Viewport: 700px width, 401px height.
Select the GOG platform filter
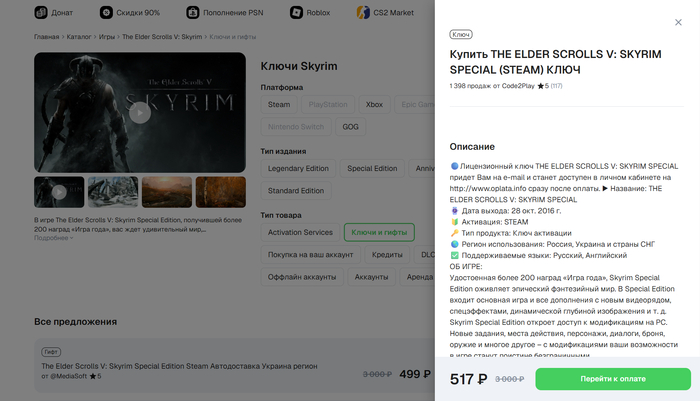click(x=350, y=127)
